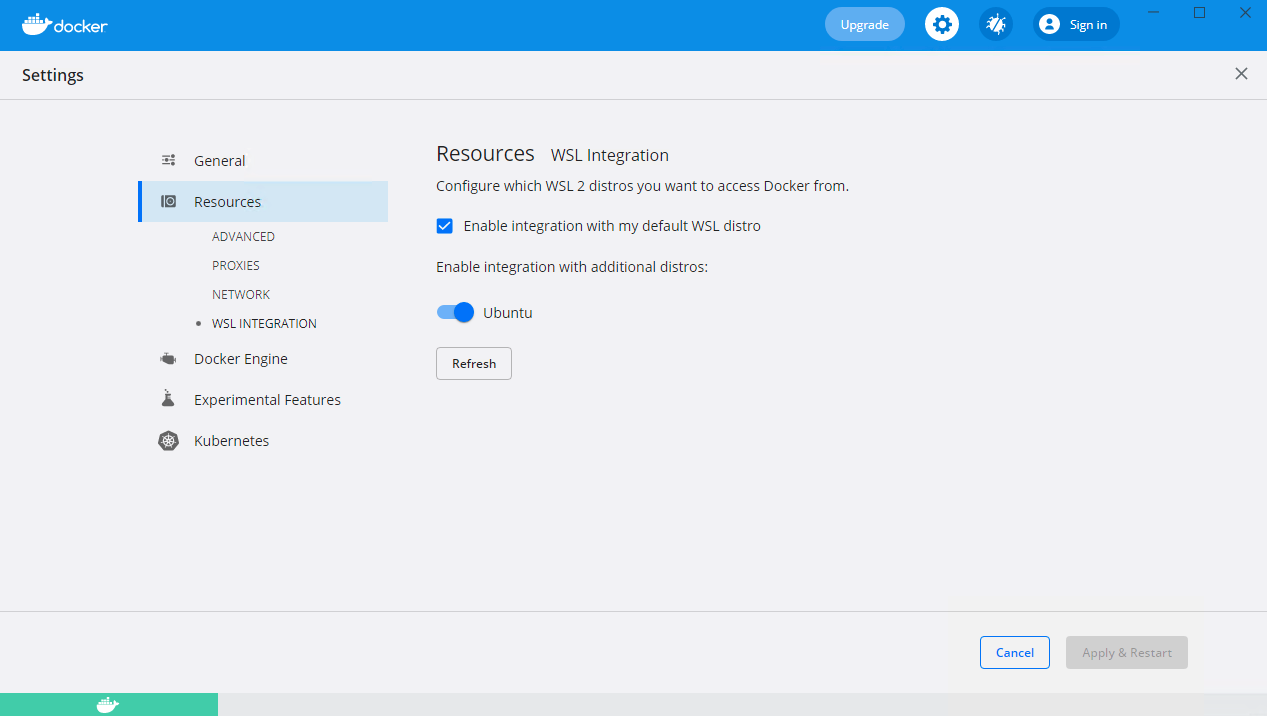Image resolution: width=1267 pixels, height=716 pixels.
Task: Select the Advanced resources section
Action: (x=243, y=236)
